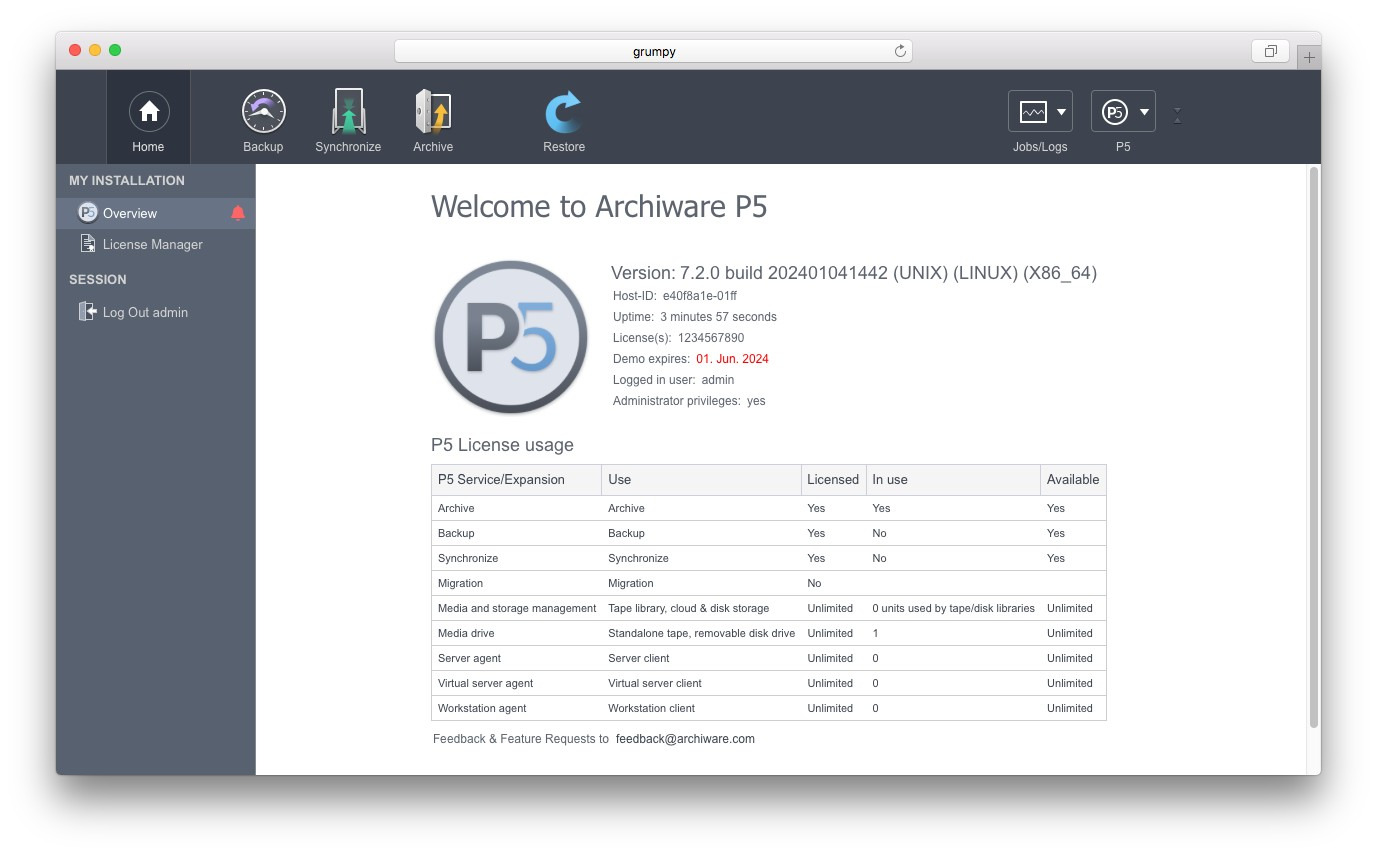This screenshot has width=1377, height=855.
Task: Open the Backup module
Action: pyautogui.click(x=263, y=112)
